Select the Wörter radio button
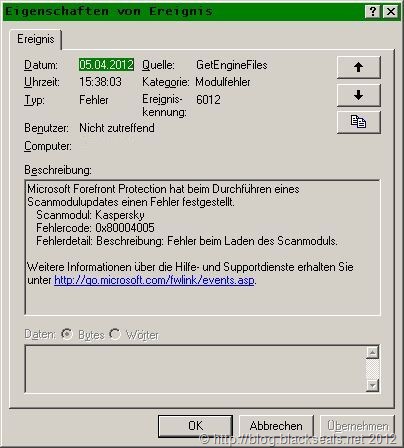Image resolution: width=404 pixels, height=448 pixels. 115,334
